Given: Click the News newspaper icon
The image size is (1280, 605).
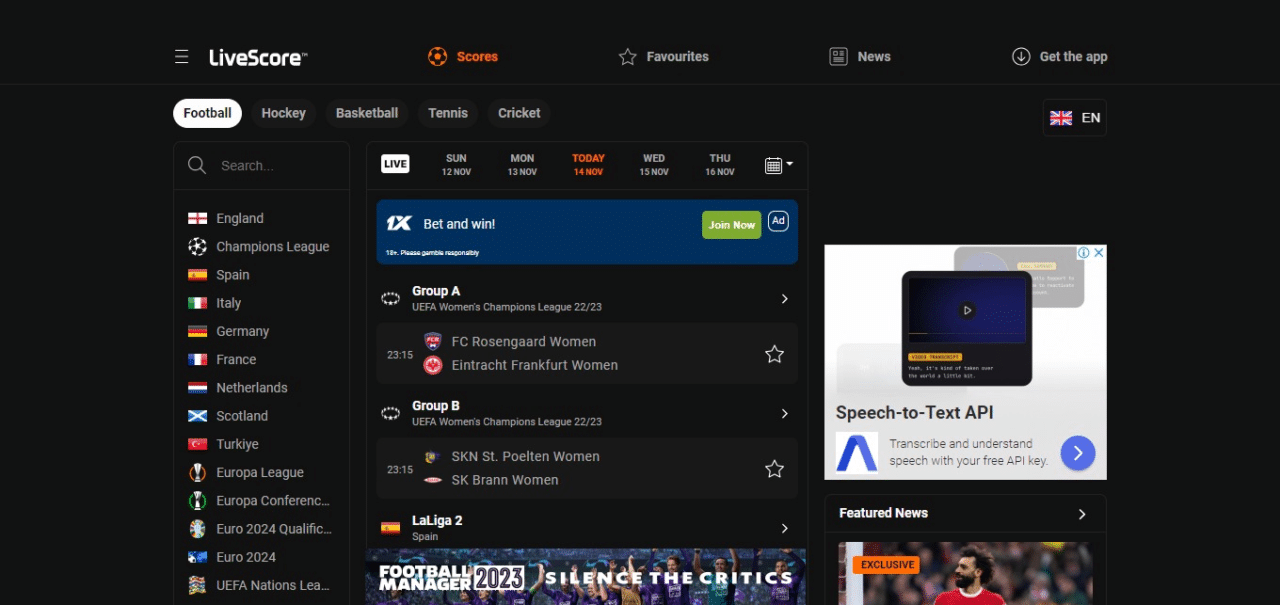Looking at the screenshot, I should coord(839,57).
